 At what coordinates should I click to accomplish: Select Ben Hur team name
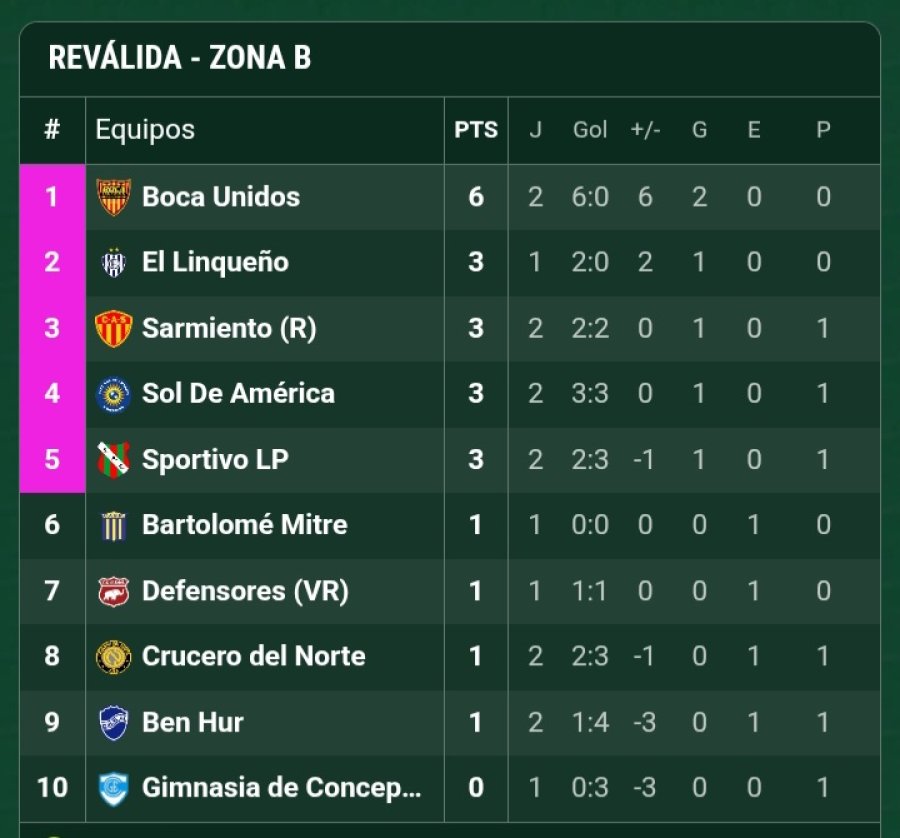point(193,722)
